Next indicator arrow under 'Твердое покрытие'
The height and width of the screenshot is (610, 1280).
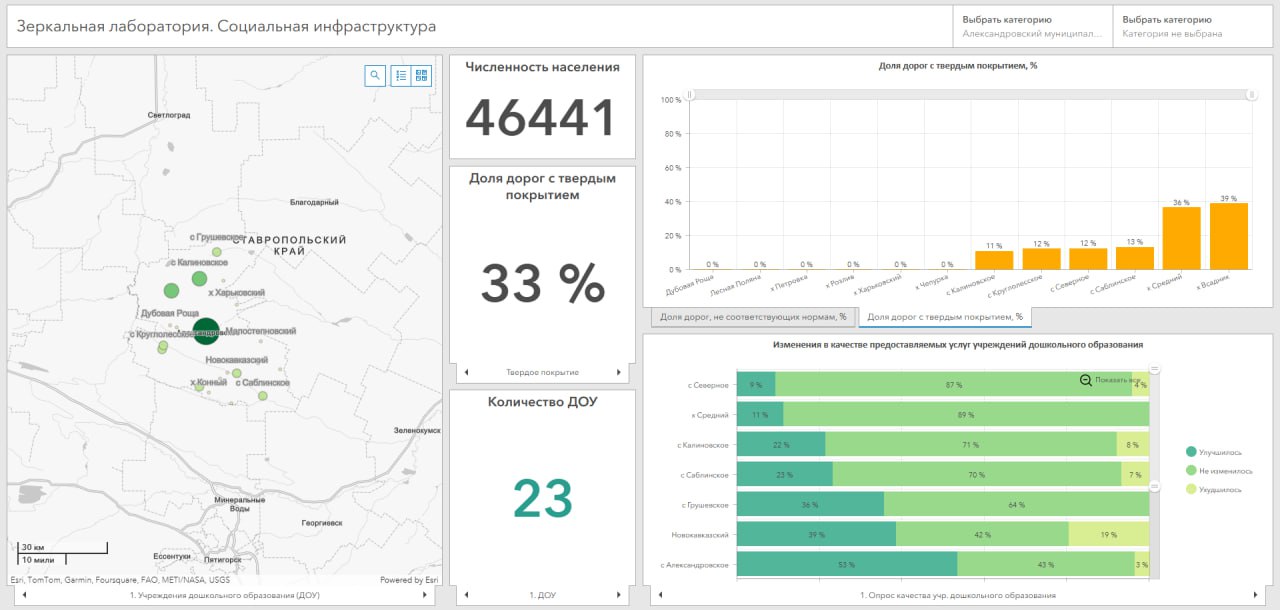[x=618, y=372]
